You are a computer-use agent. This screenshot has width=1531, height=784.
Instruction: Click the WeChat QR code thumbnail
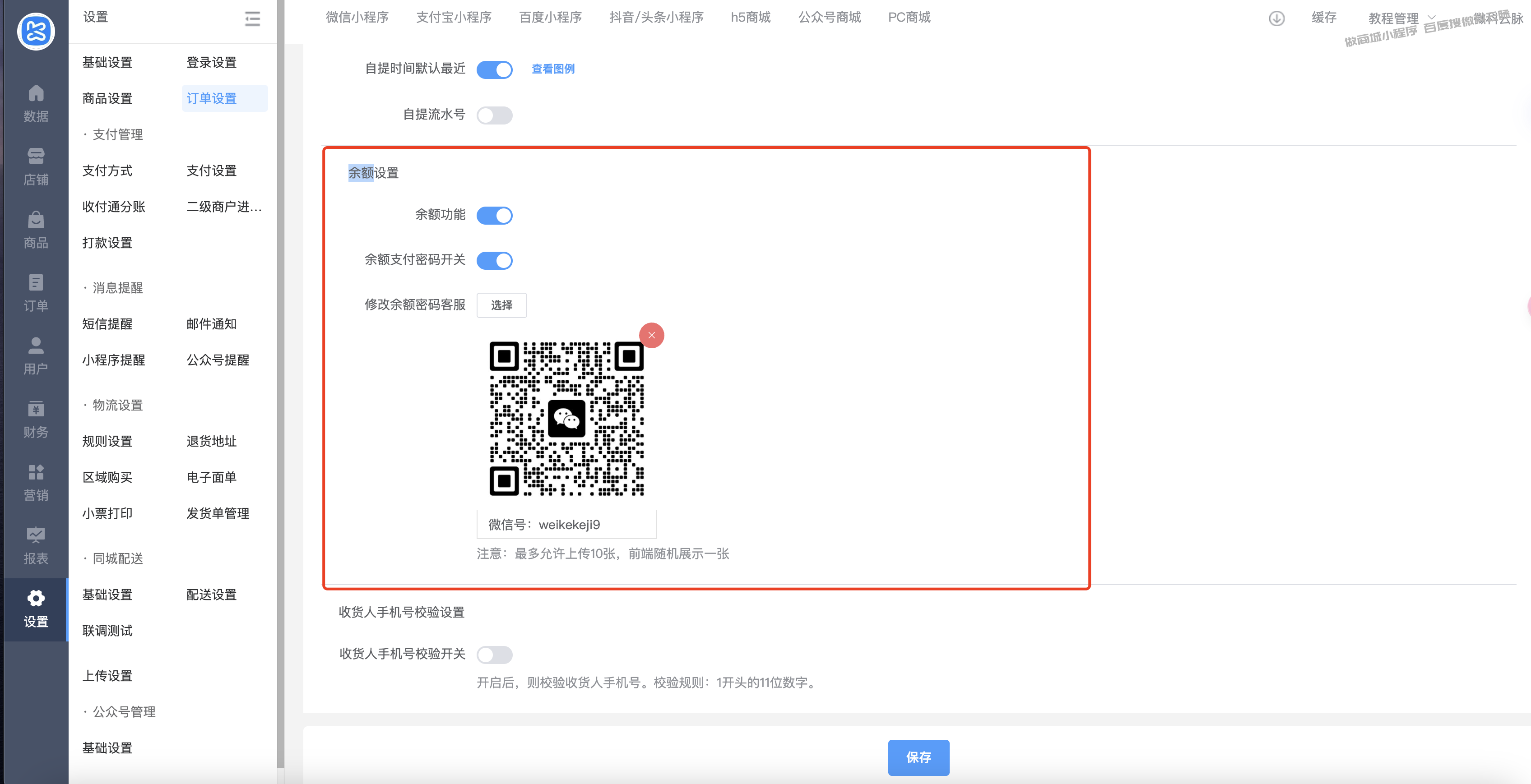[566, 418]
